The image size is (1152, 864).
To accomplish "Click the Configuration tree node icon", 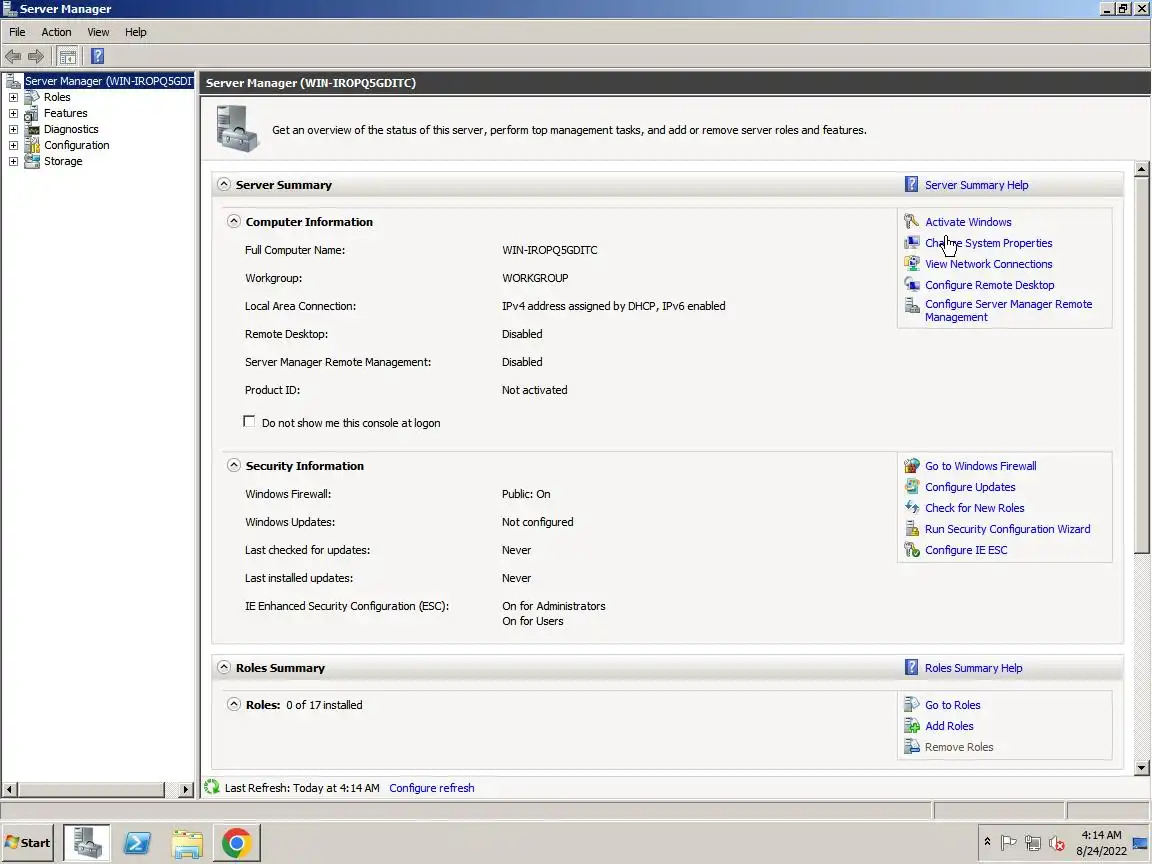I will pos(32,145).
